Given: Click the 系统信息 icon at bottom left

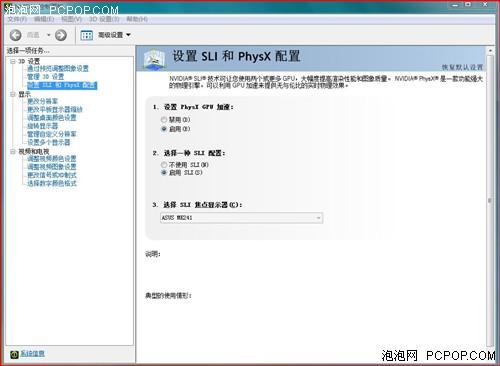Looking at the screenshot, I should pos(14,354).
